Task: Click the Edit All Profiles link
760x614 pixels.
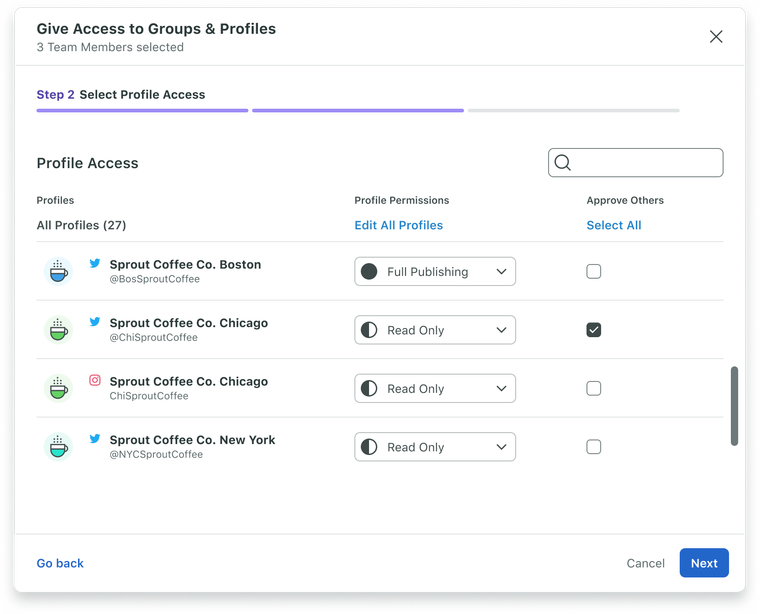Action: 398,225
